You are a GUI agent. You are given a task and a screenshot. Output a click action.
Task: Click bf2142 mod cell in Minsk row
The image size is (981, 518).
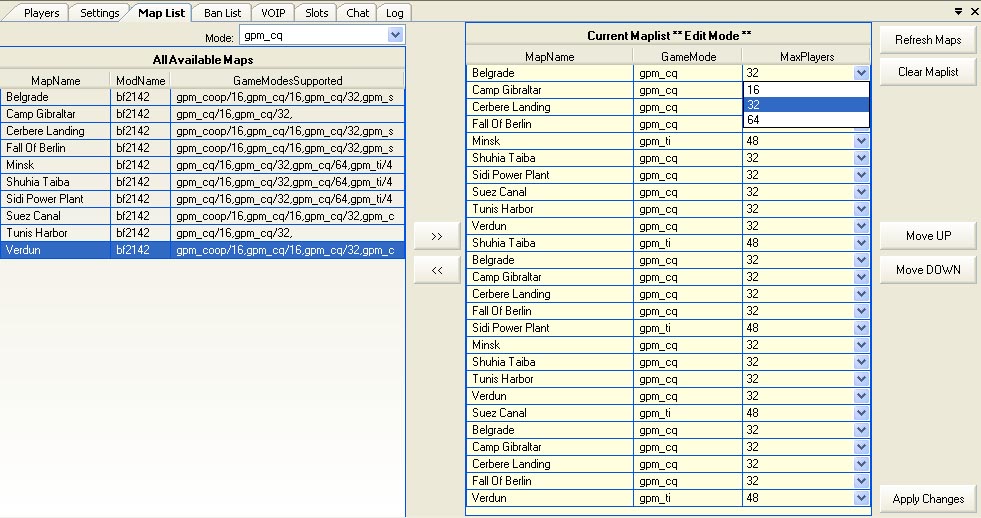coord(140,165)
